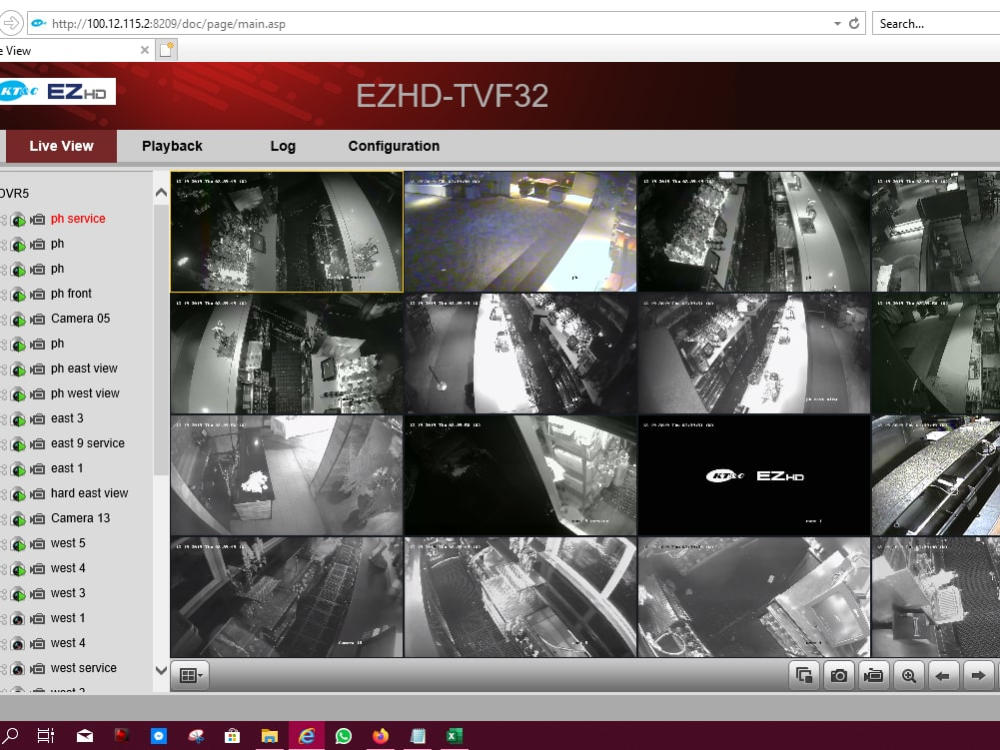Click the URL address field
The width and height of the screenshot is (1000, 750).
click(x=427, y=24)
